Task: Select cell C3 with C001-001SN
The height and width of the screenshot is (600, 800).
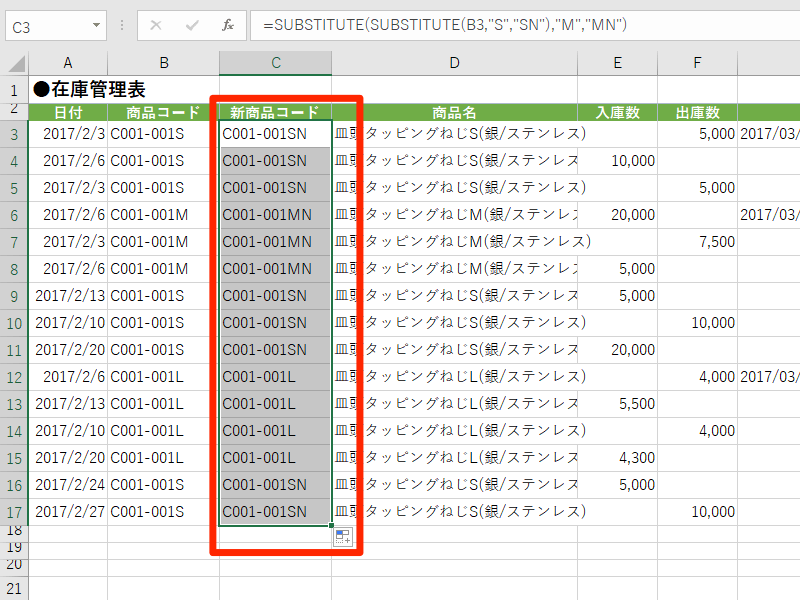Action: tap(276, 134)
